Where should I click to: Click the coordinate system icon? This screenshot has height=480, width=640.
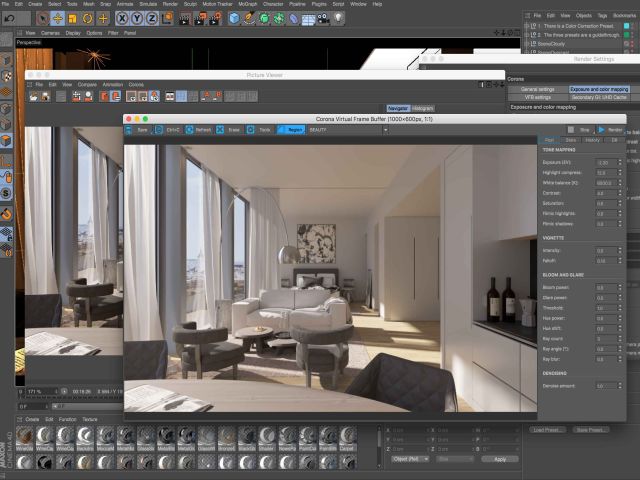pos(167,18)
